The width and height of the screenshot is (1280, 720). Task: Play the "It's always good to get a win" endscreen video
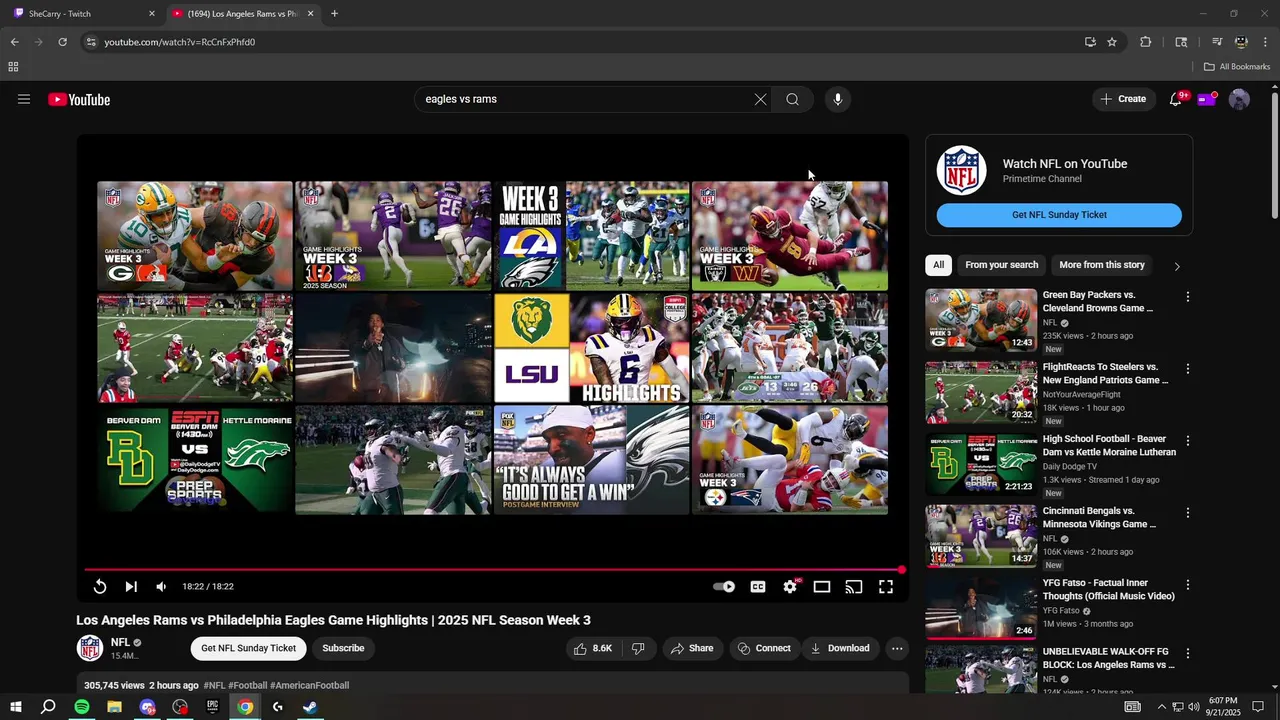coord(591,460)
